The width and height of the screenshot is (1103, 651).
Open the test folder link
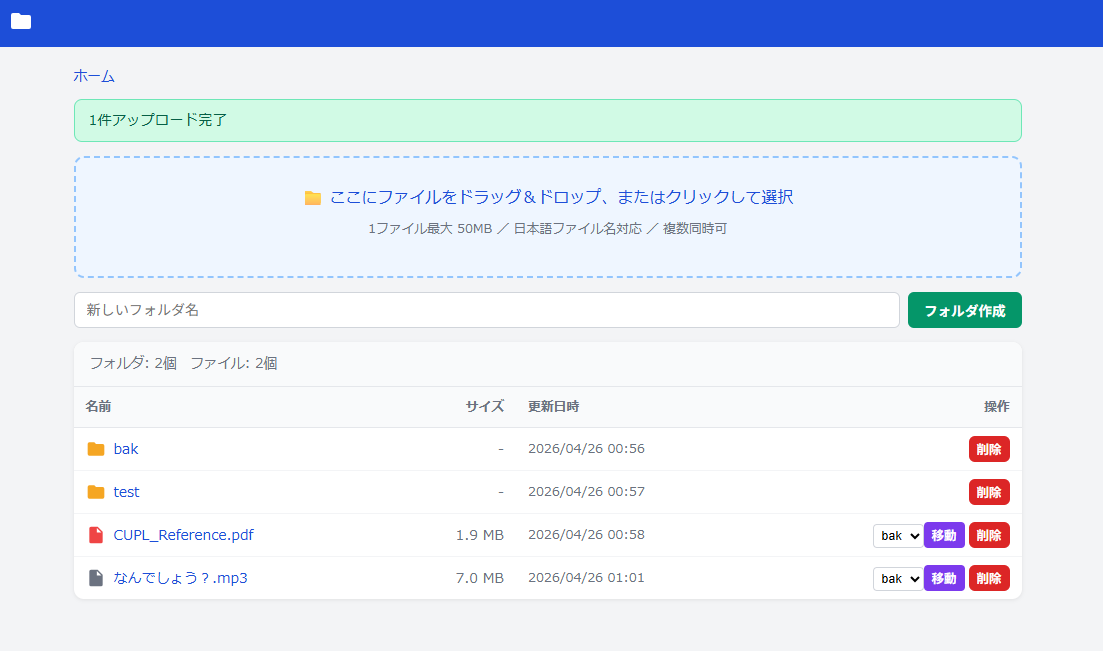pyautogui.click(x=127, y=492)
